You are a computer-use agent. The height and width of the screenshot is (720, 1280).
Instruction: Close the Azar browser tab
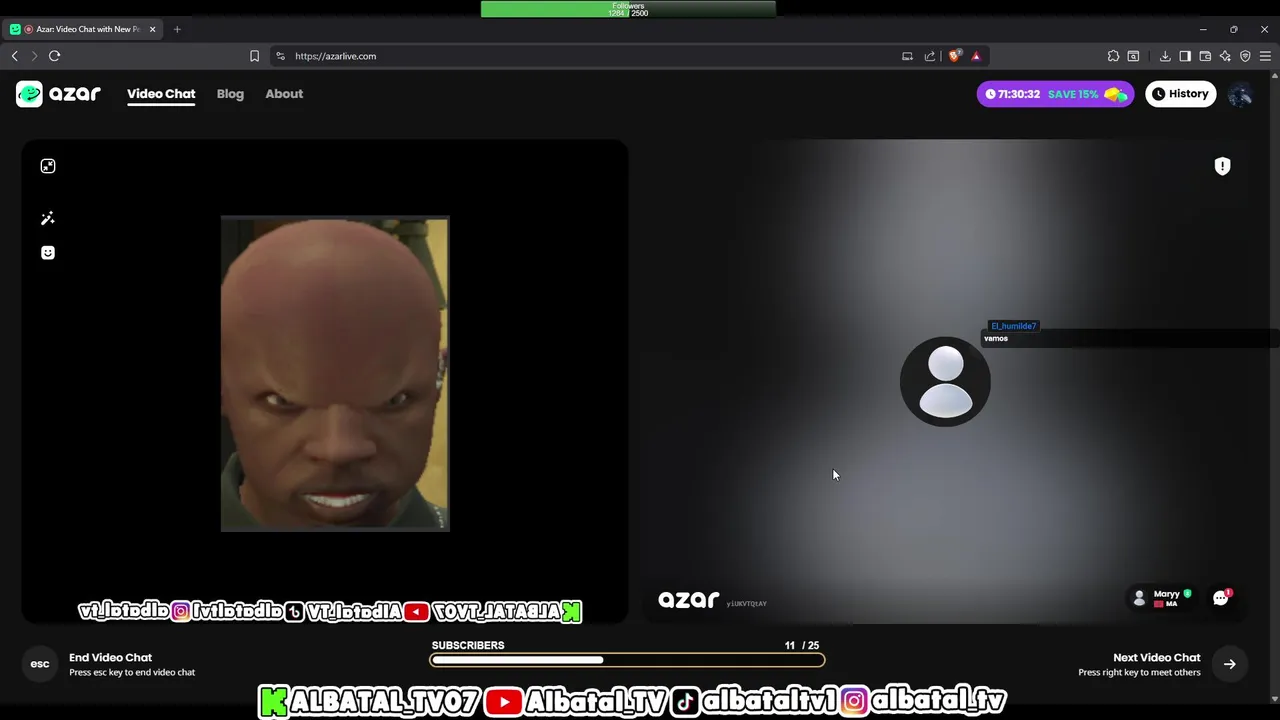[x=153, y=29]
